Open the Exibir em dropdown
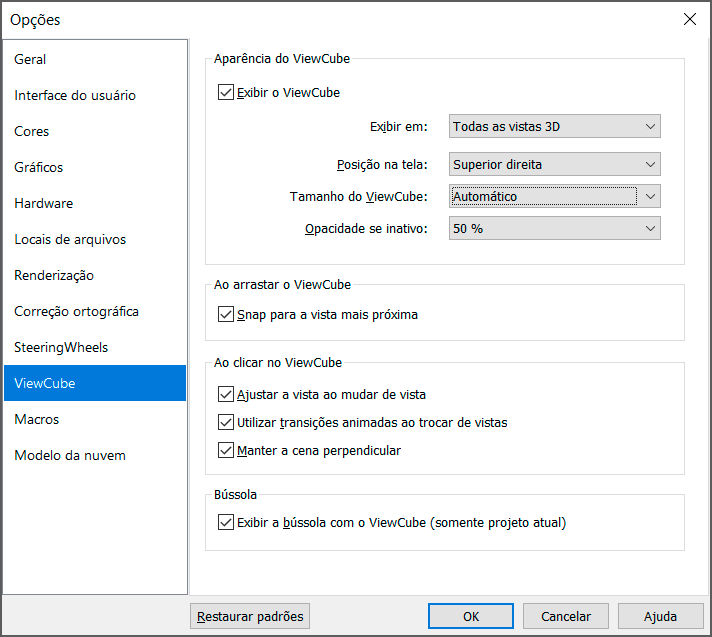Viewport: 712px width, 637px height. point(554,127)
